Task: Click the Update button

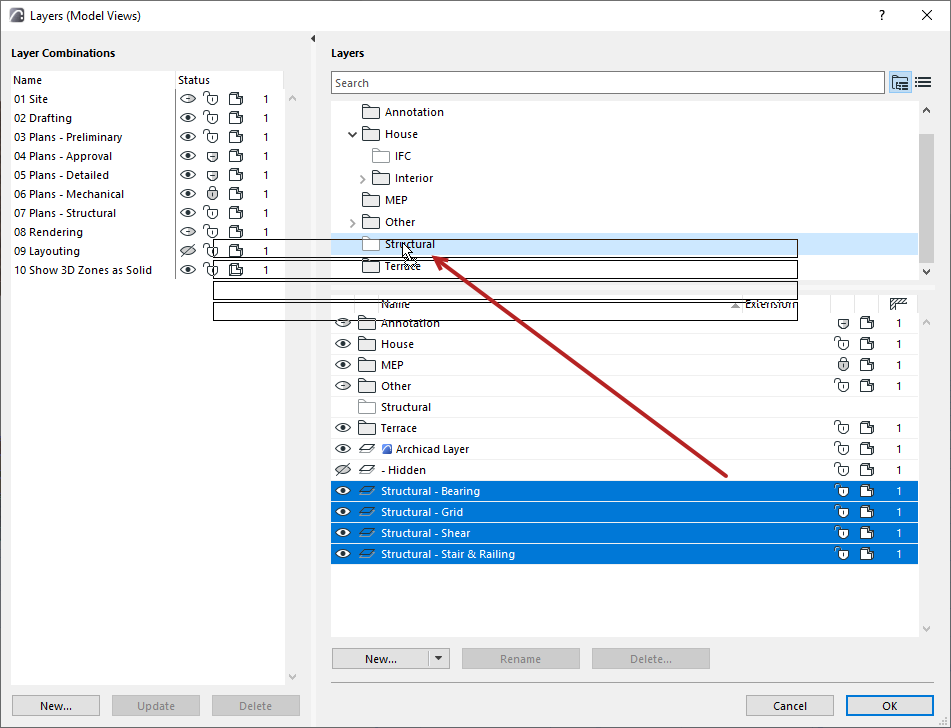Action: coord(156,706)
